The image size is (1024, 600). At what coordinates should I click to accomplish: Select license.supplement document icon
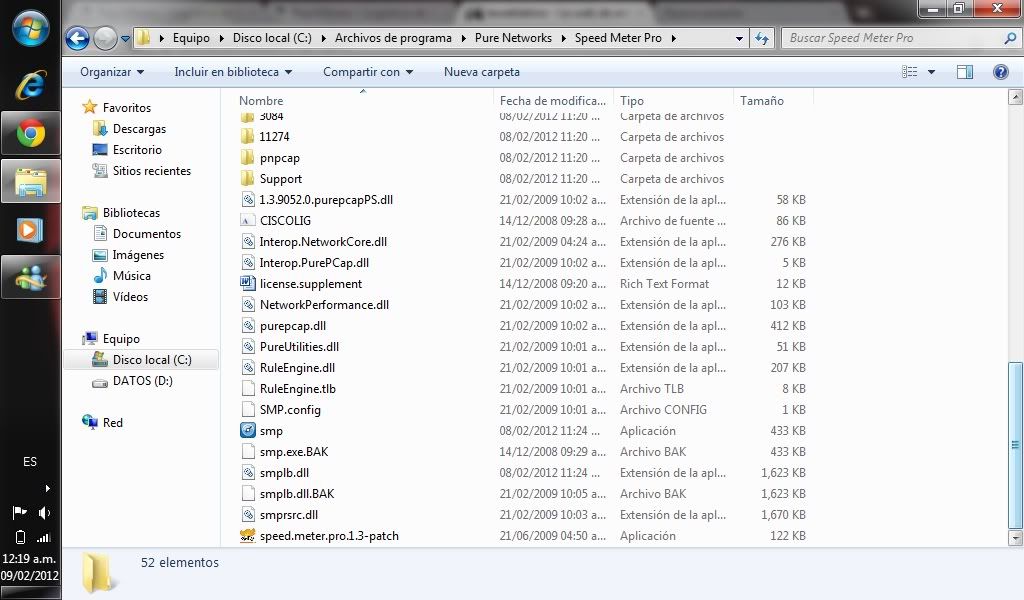tap(248, 283)
